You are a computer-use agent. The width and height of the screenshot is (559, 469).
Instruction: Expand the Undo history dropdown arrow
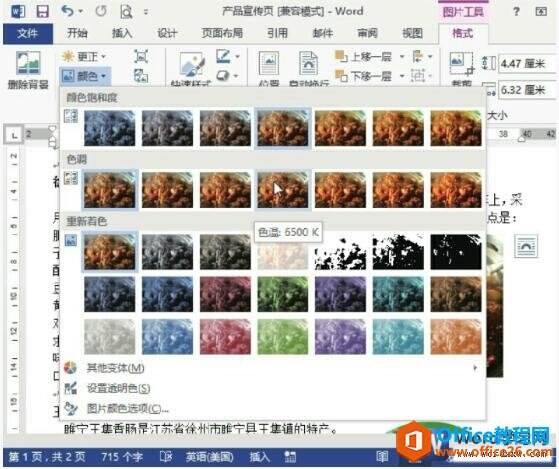coord(81,12)
